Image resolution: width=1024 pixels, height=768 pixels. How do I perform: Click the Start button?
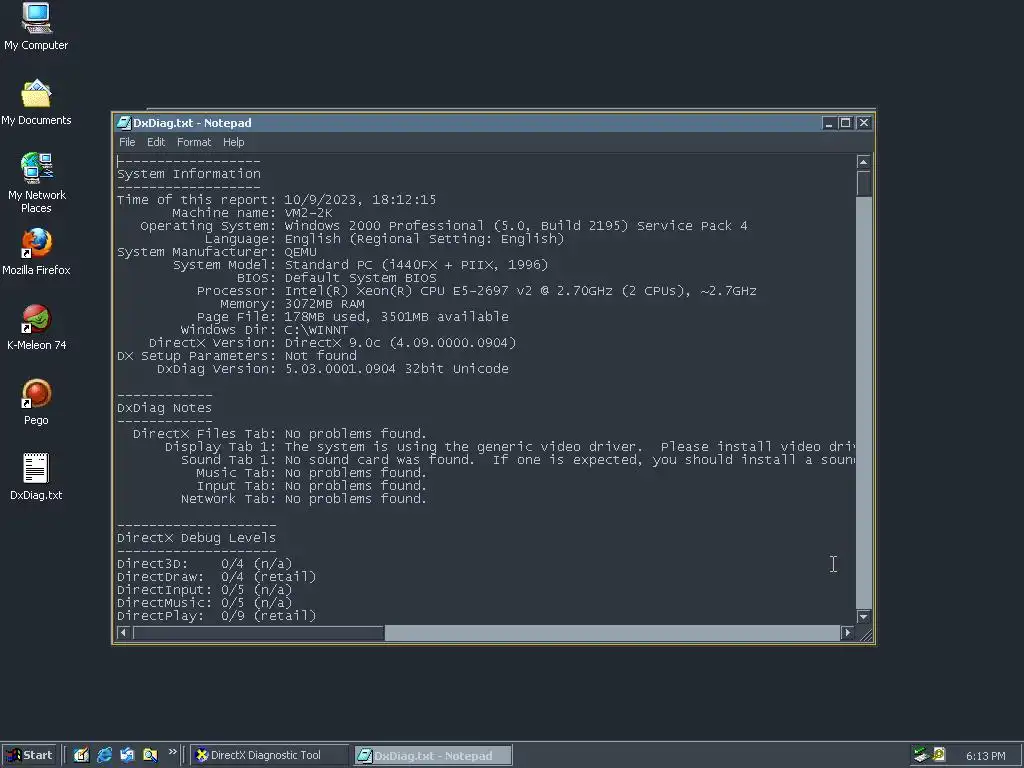click(x=30, y=755)
